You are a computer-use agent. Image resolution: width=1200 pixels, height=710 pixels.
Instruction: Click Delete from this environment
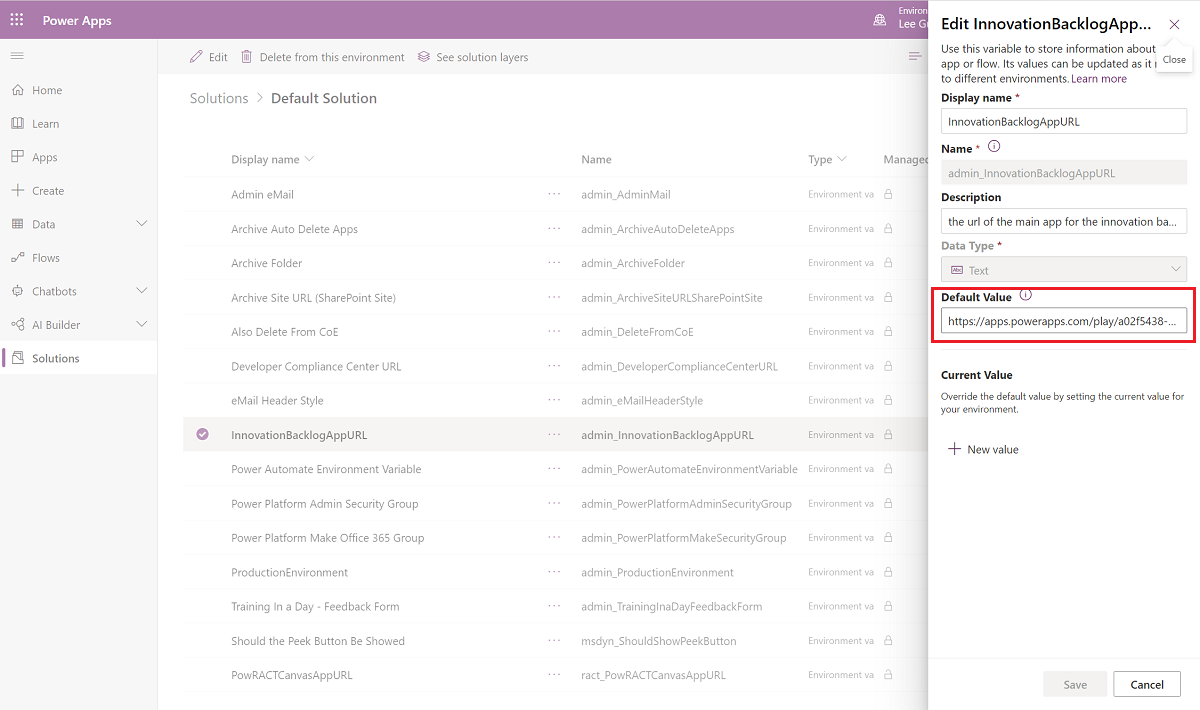[x=323, y=57]
